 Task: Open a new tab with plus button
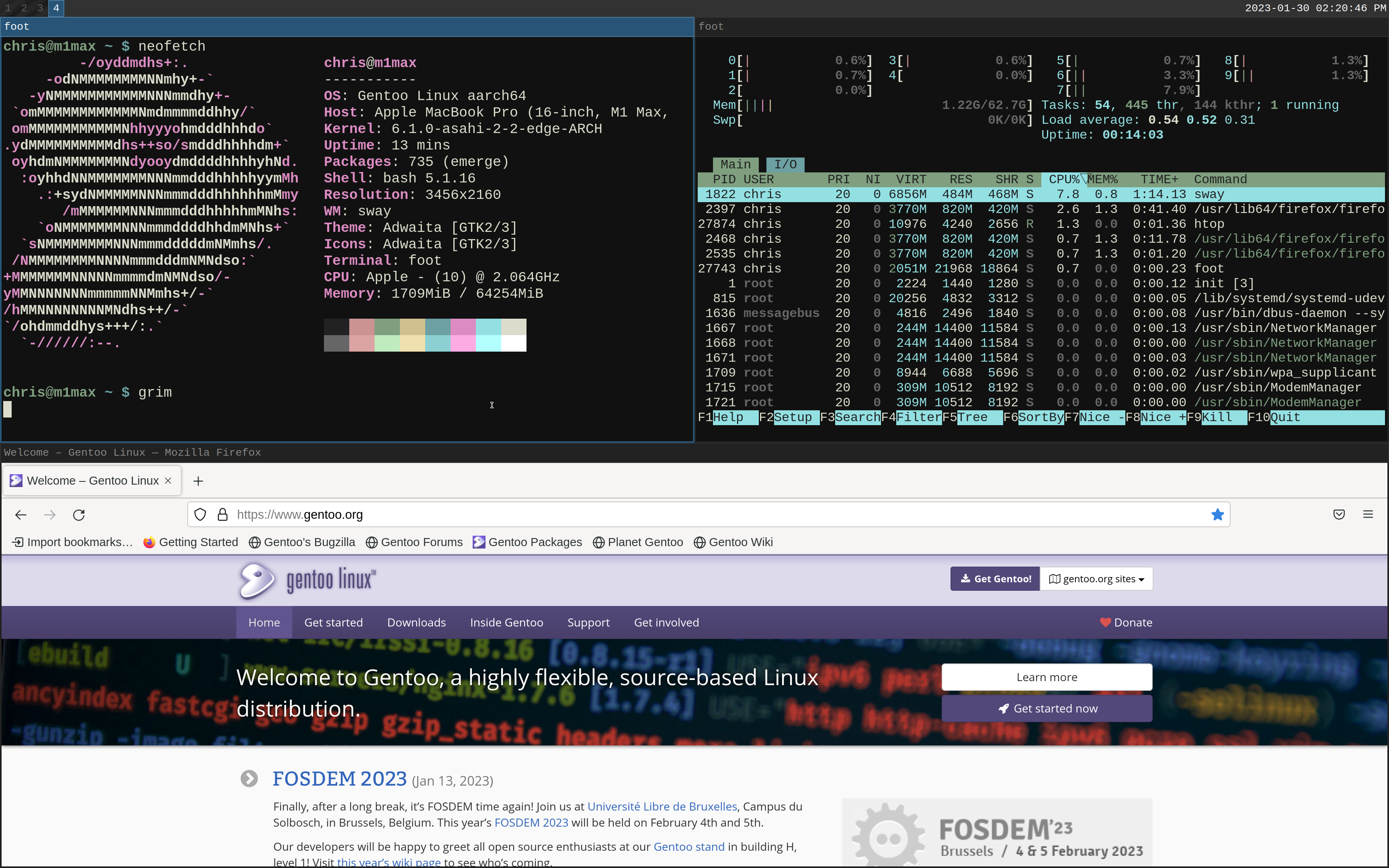click(x=198, y=481)
